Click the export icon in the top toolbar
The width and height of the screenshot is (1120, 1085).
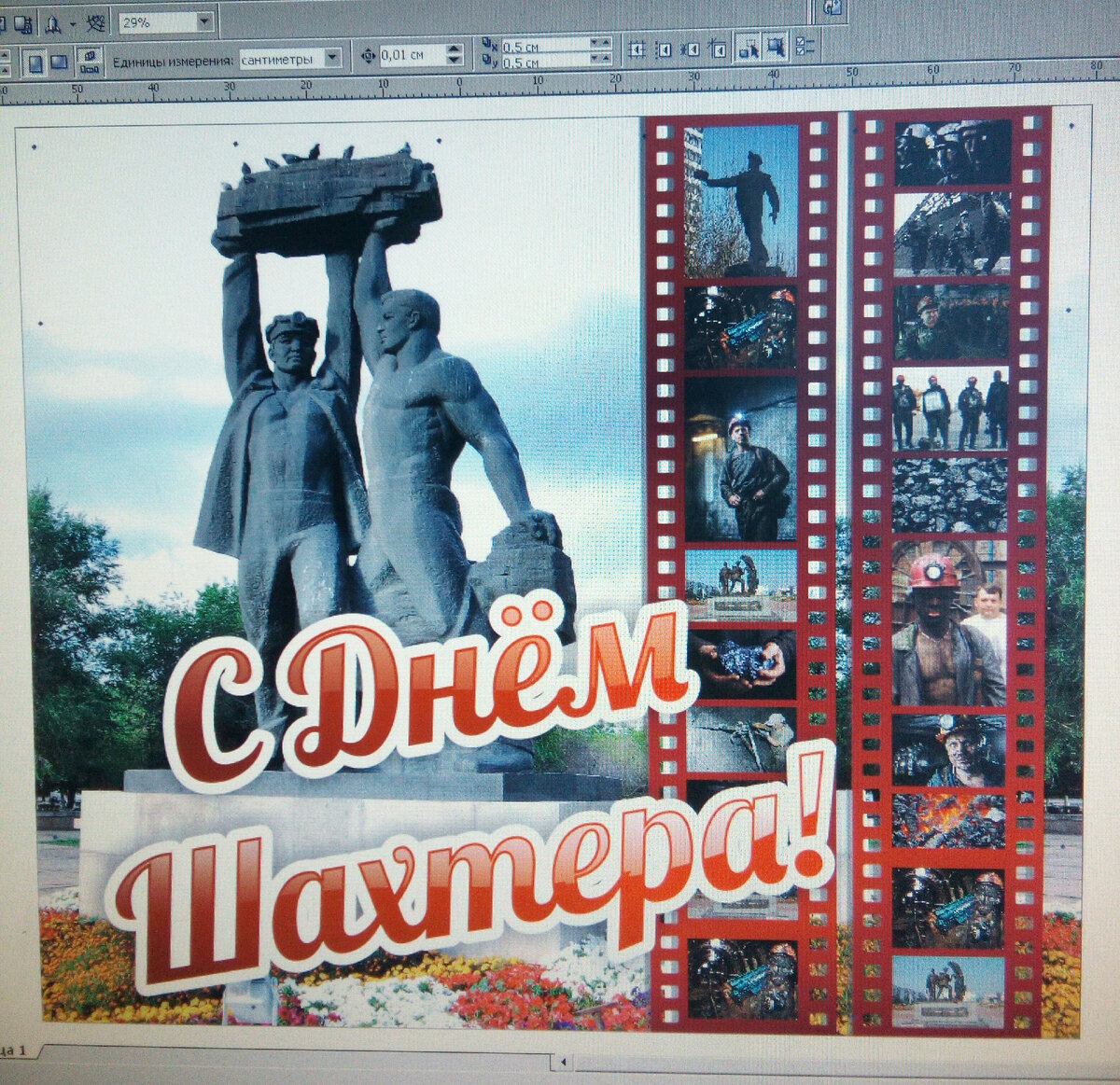coord(22,23)
